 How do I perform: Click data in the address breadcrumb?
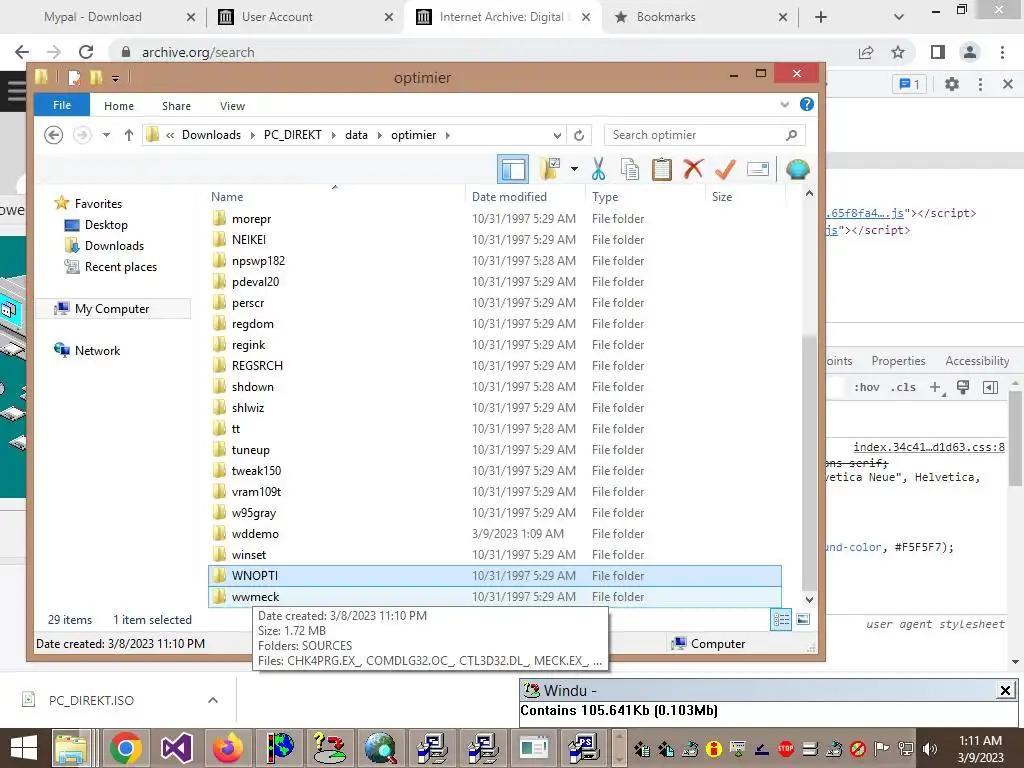click(357, 135)
